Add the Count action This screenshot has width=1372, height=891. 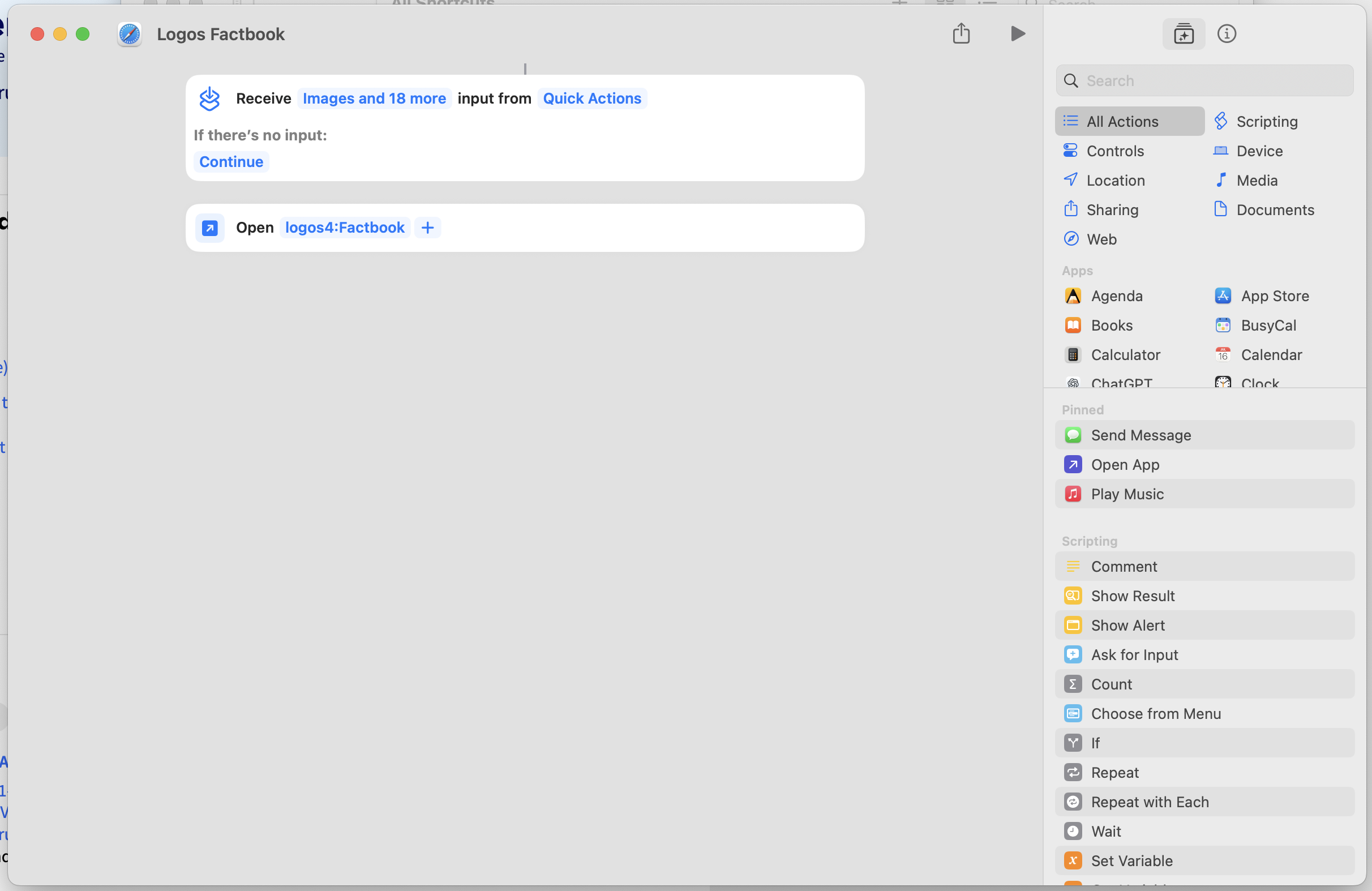[1204, 684]
